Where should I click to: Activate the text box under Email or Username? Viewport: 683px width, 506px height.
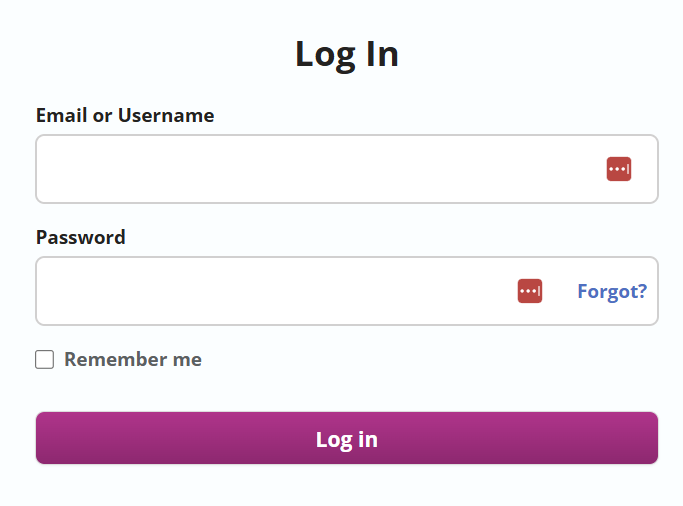[x=347, y=169]
